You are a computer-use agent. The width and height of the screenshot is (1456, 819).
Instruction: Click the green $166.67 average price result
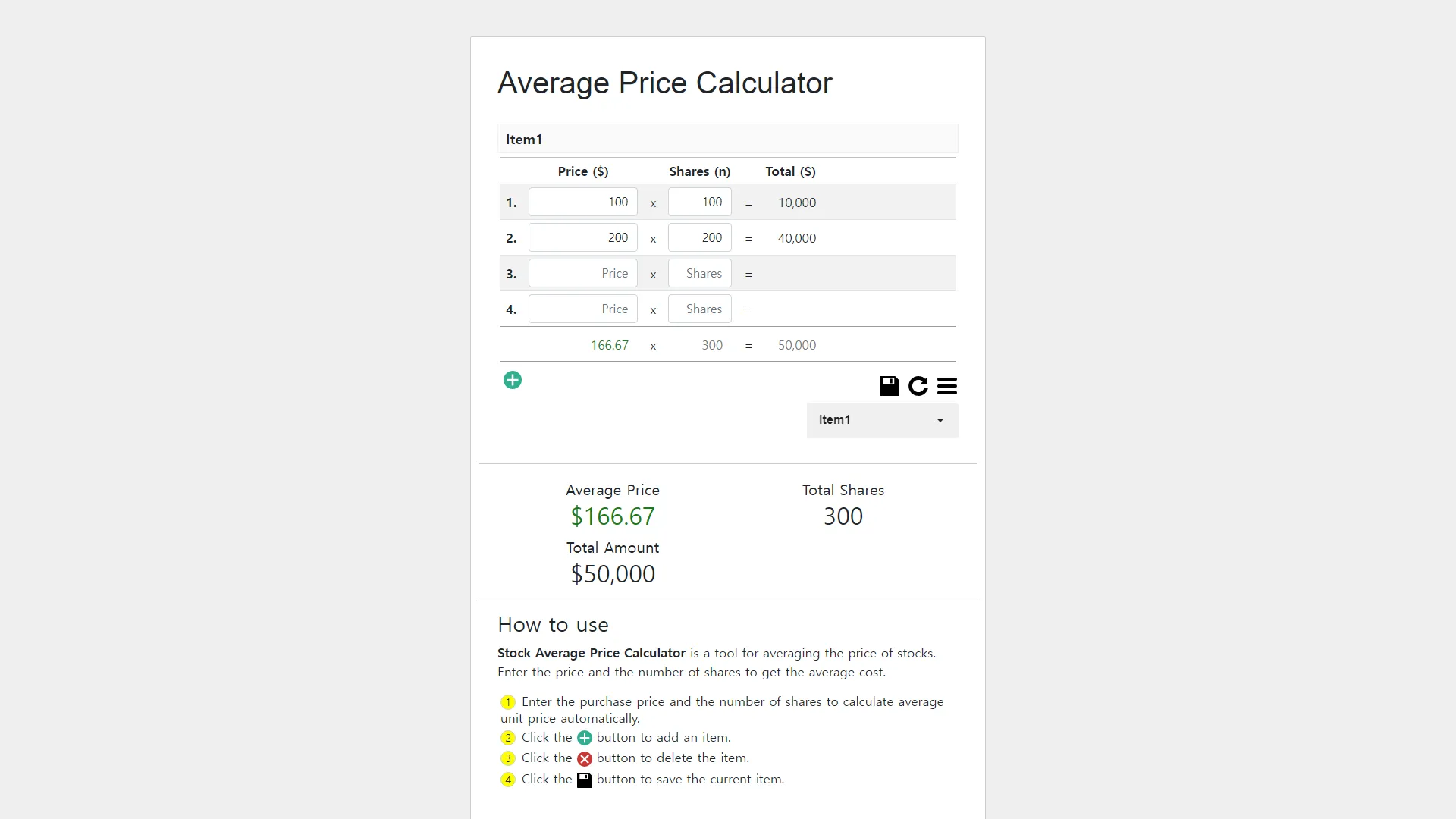click(x=613, y=516)
